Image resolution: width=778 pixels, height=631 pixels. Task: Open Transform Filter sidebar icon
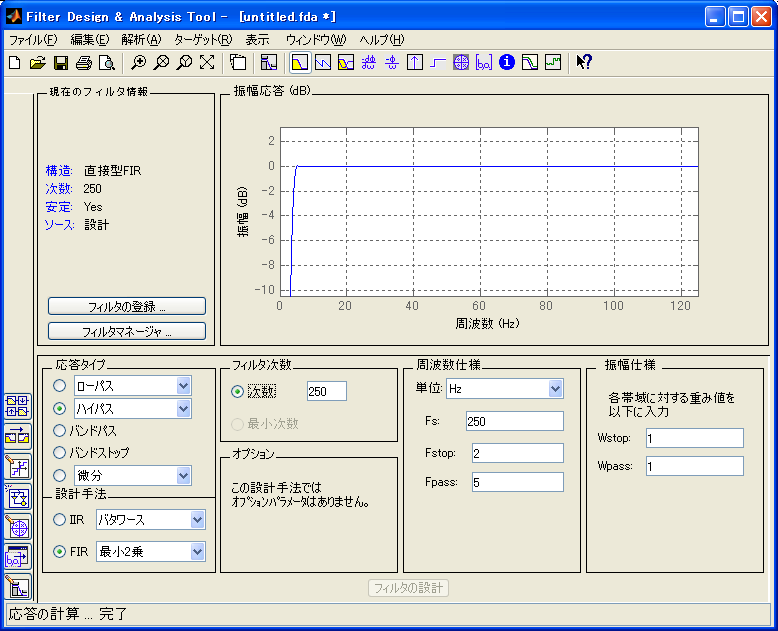(17, 437)
